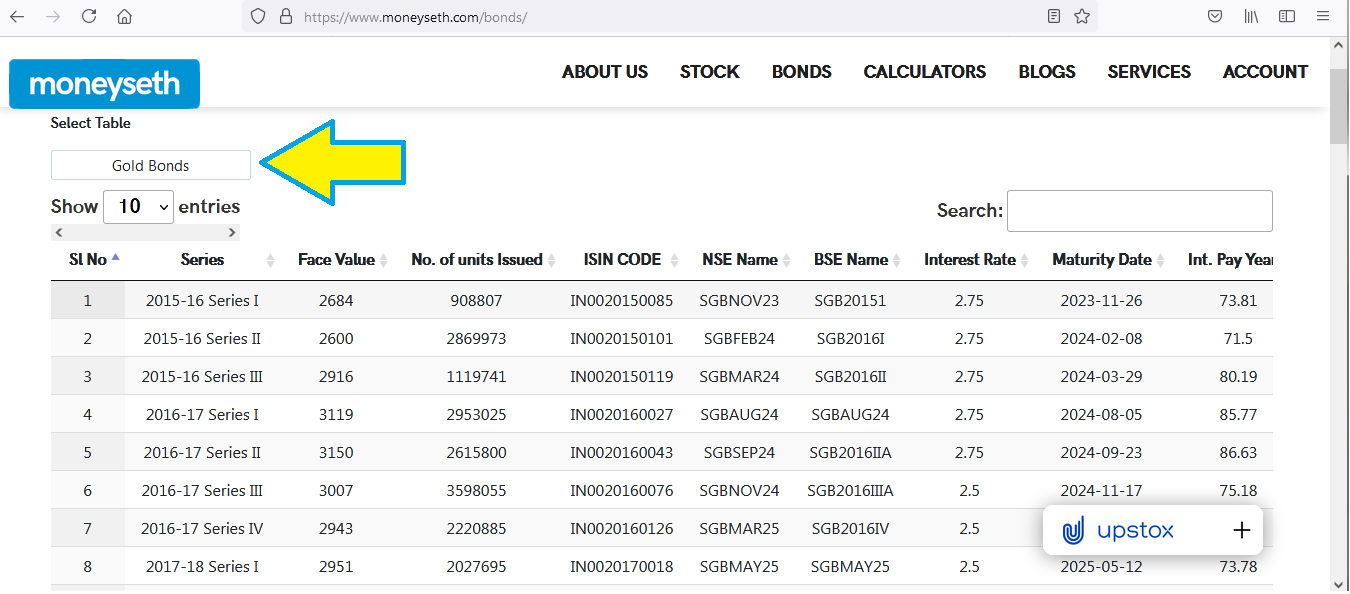Open the Show entries dropdown
This screenshot has width=1350, height=594.
coord(138,207)
